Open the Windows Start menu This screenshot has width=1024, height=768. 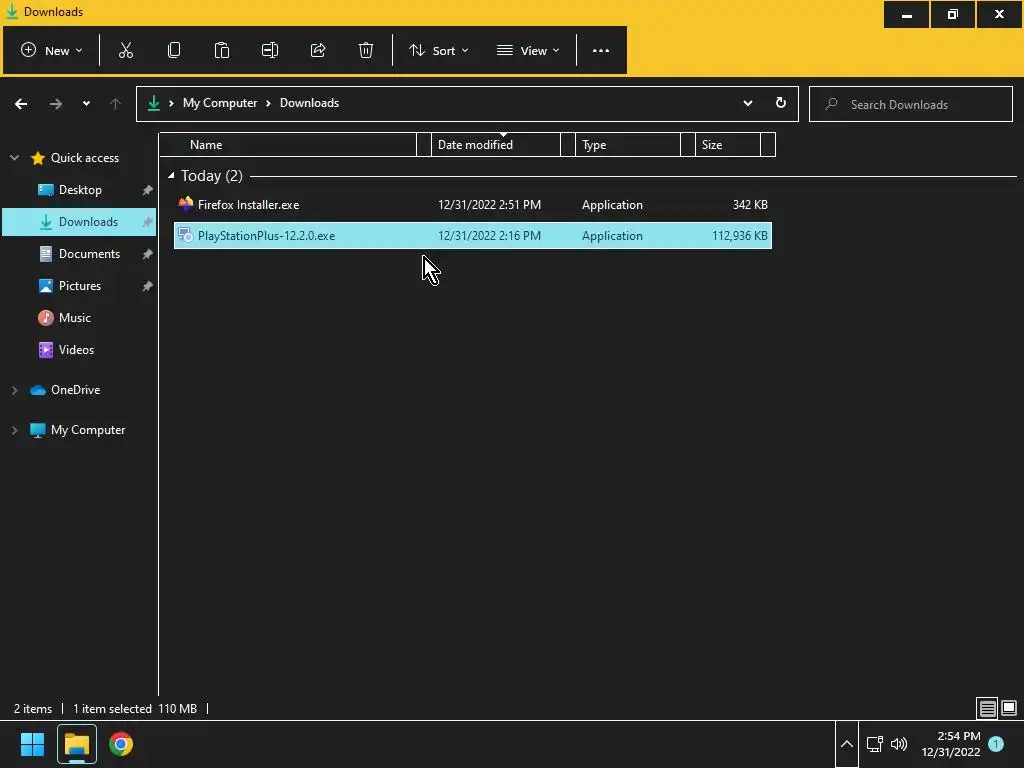point(32,744)
